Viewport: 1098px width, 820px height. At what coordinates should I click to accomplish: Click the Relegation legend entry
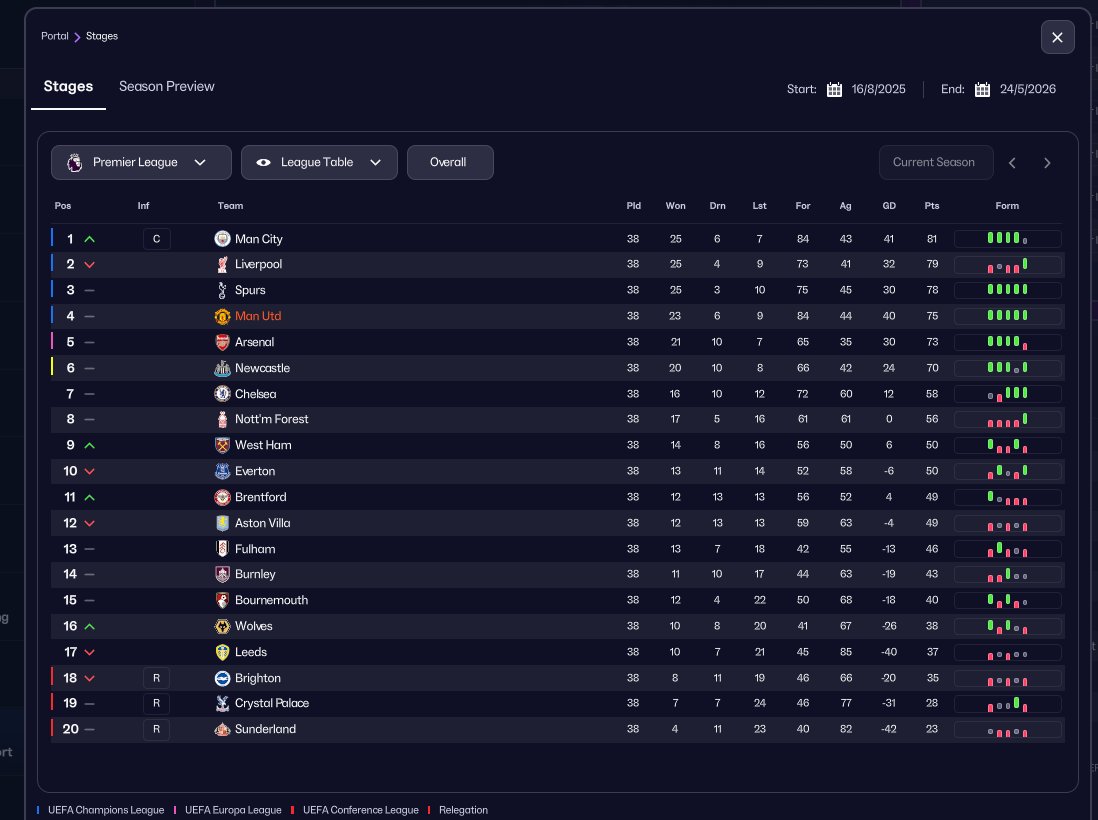458,810
